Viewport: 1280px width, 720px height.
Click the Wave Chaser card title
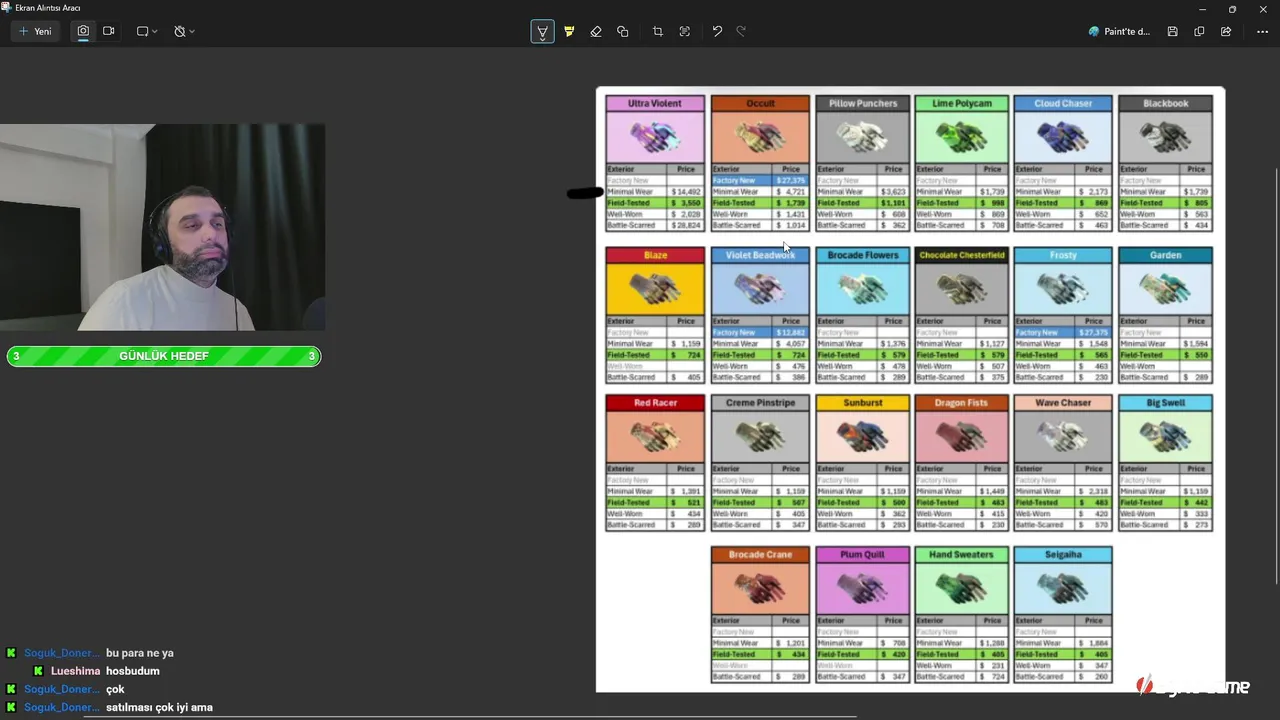click(1063, 403)
